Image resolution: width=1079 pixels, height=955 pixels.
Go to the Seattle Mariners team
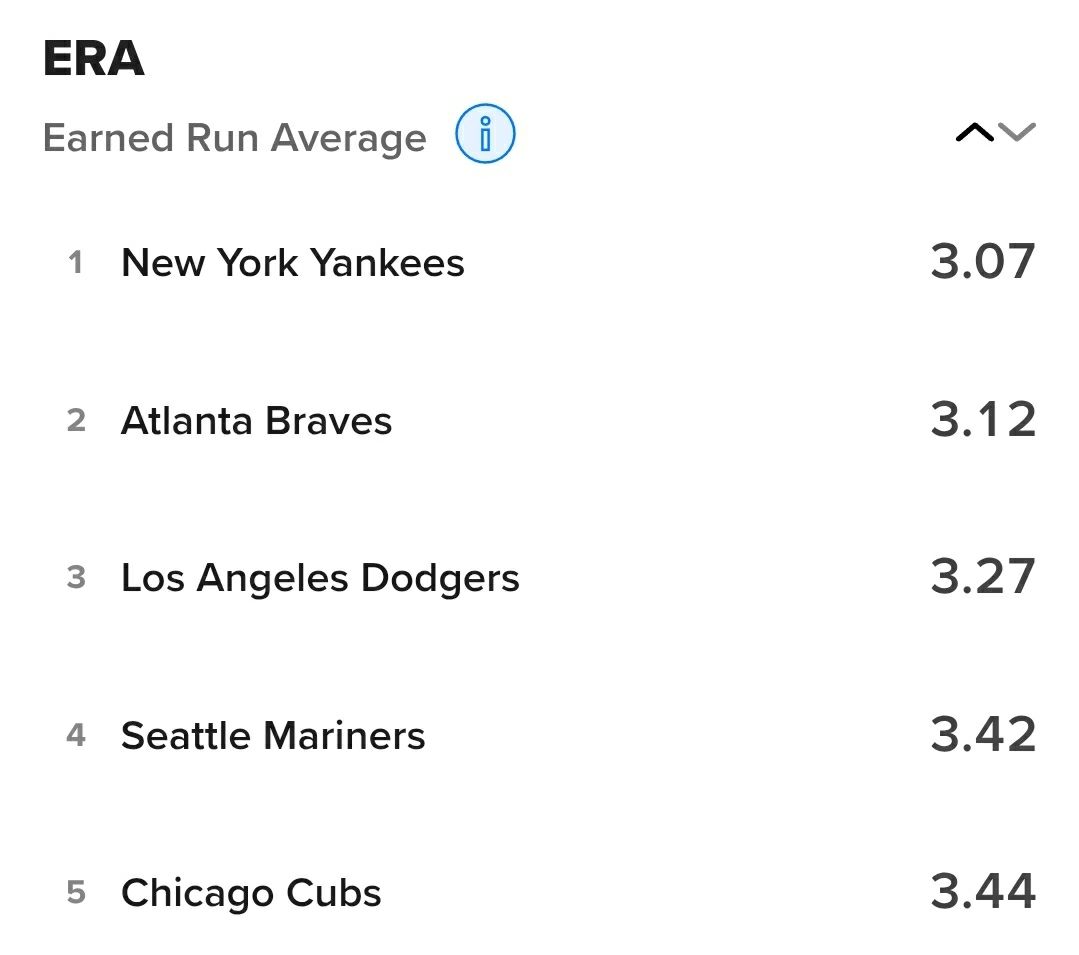[273, 736]
